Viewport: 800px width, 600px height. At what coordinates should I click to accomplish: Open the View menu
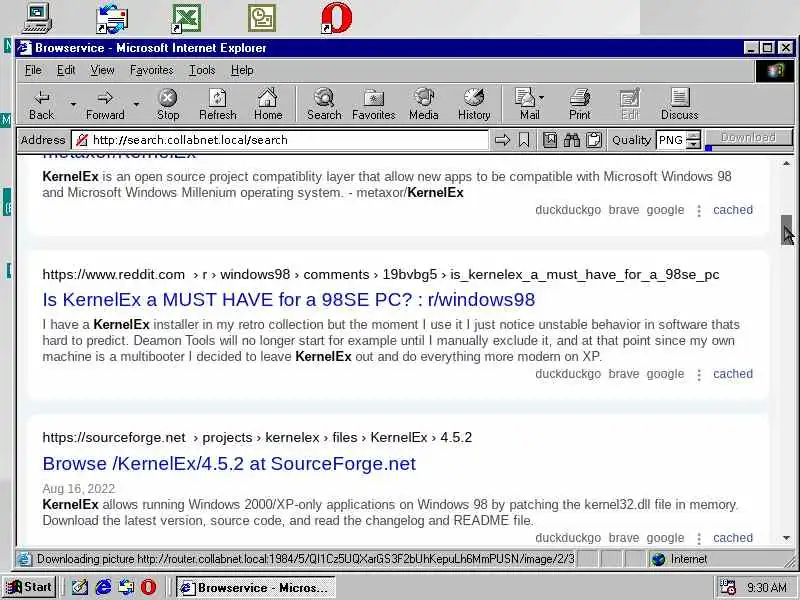102,70
